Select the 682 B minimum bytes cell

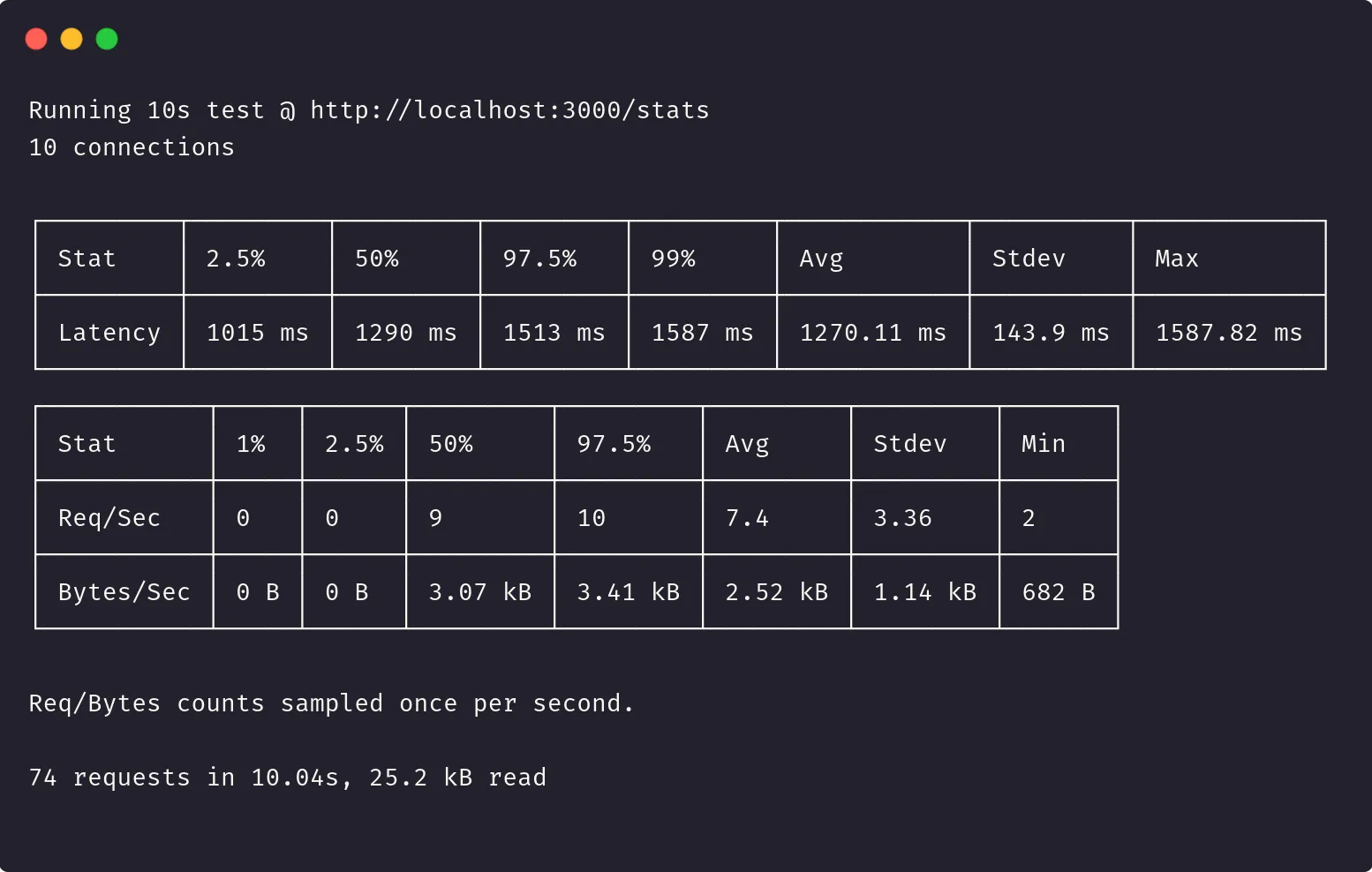pos(1058,592)
